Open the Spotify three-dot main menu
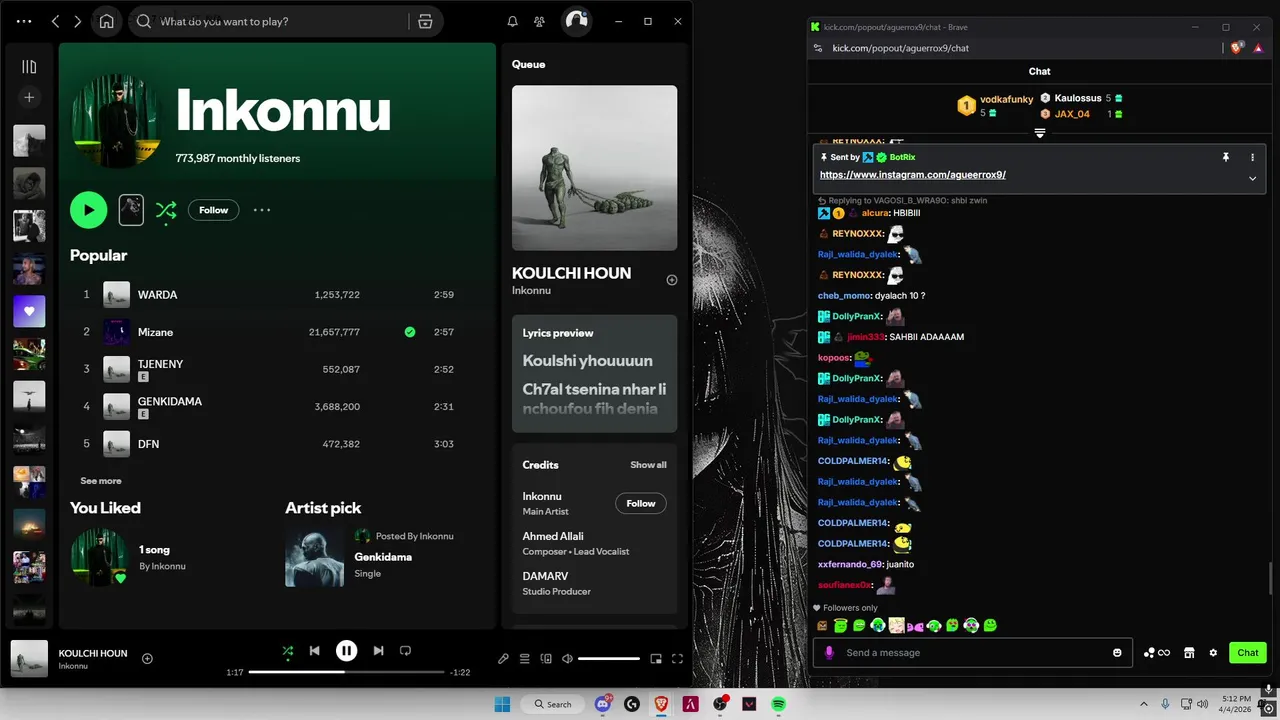 [24, 21]
